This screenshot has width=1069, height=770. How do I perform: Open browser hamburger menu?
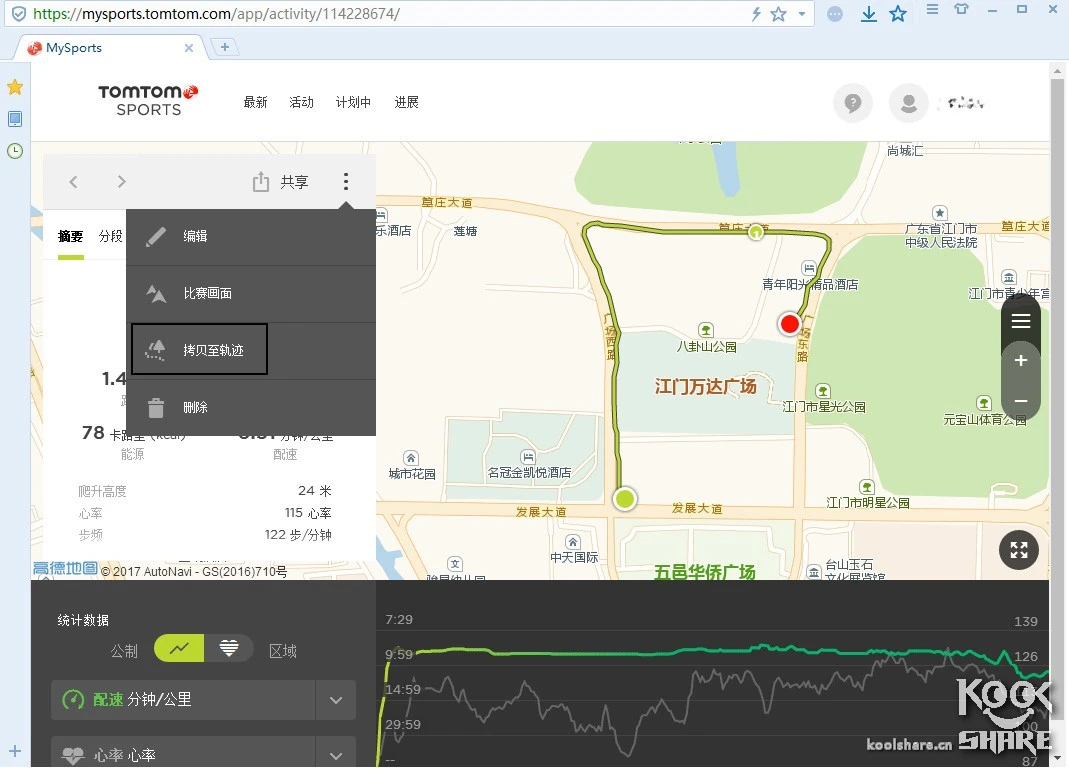(932, 9)
